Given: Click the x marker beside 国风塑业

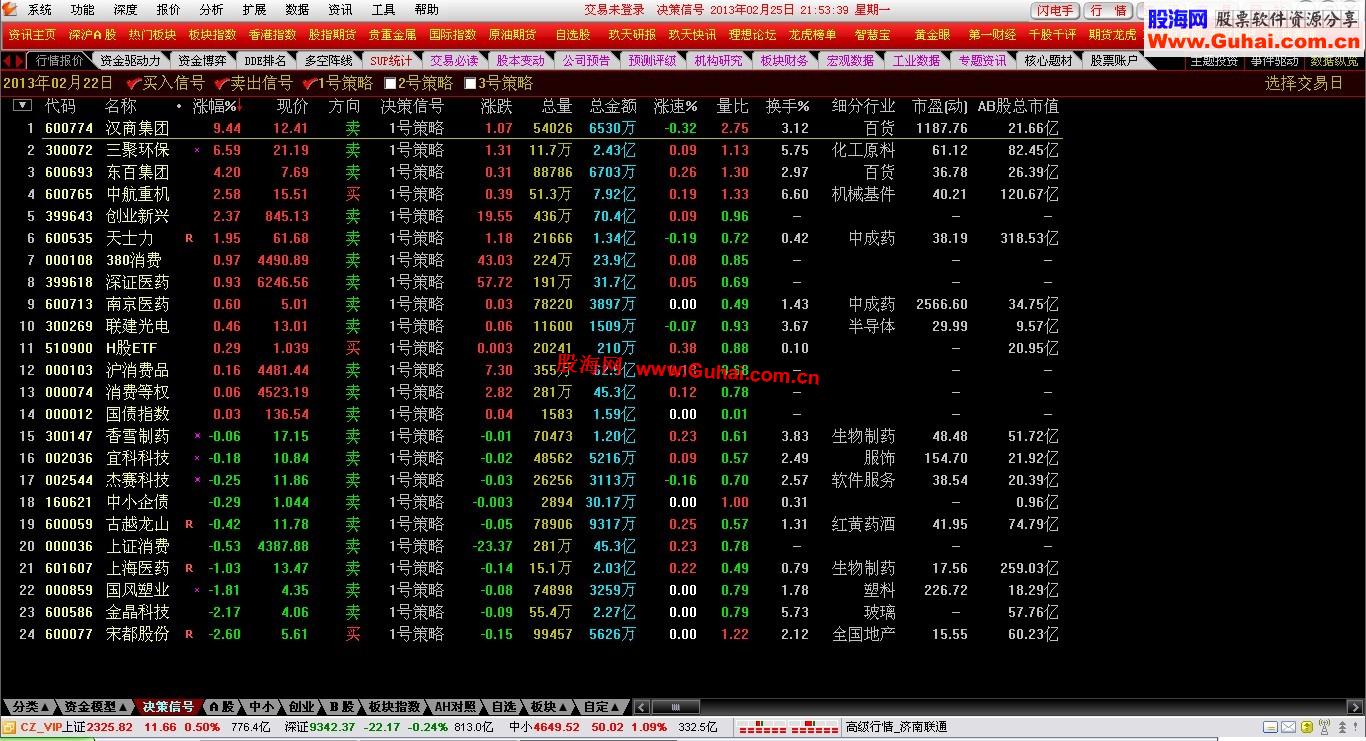Looking at the screenshot, I should pyautogui.click(x=197, y=591).
